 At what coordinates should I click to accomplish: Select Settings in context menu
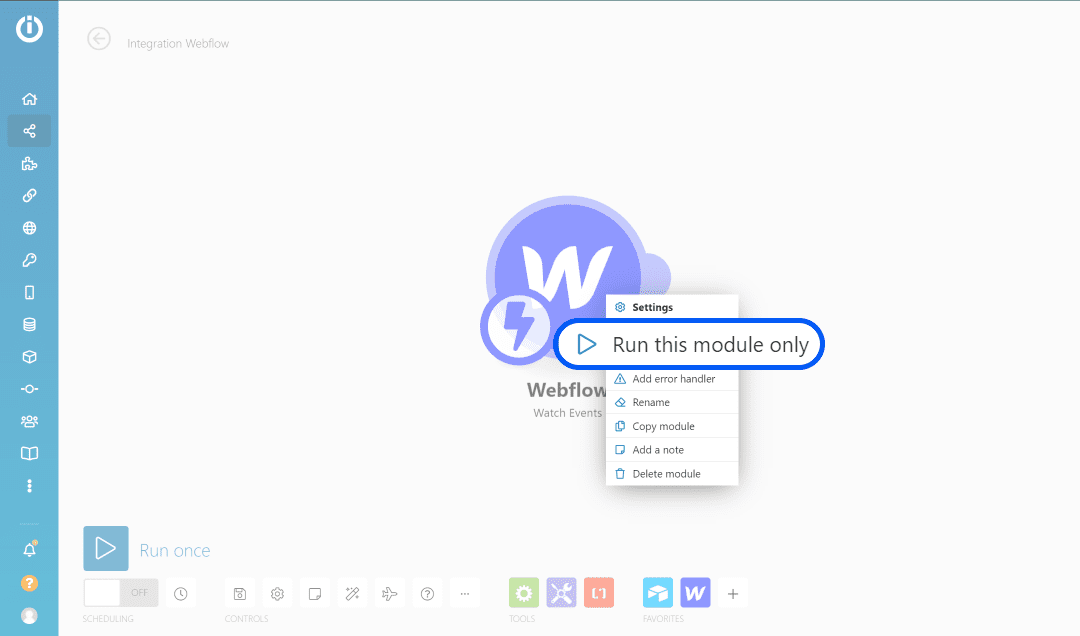tap(672, 307)
